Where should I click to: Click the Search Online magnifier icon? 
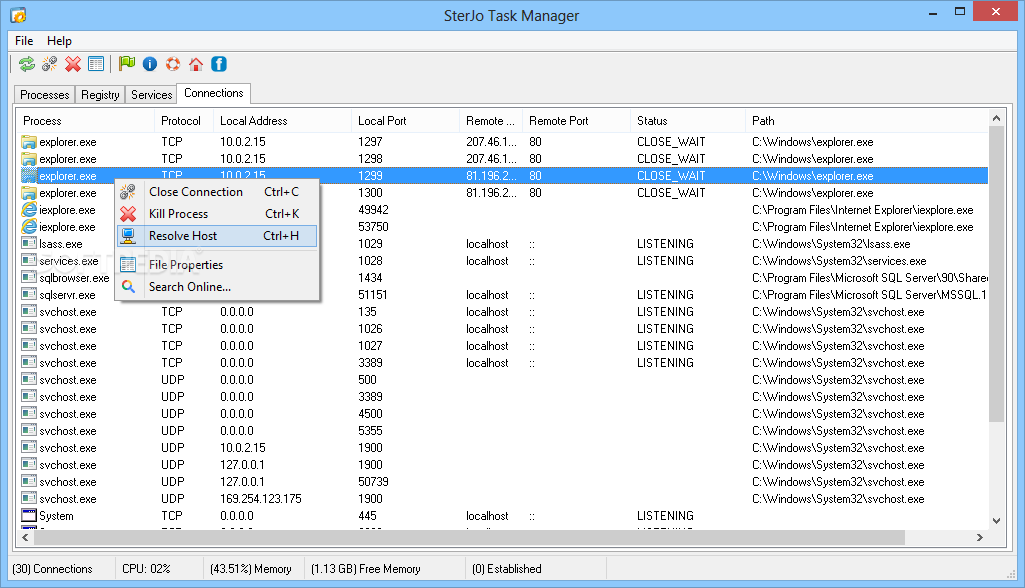[x=128, y=286]
